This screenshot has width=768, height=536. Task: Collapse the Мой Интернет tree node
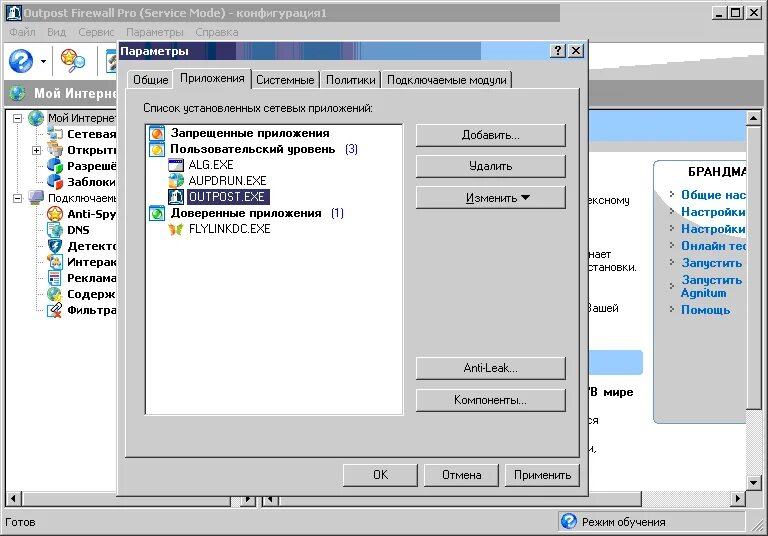point(18,118)
